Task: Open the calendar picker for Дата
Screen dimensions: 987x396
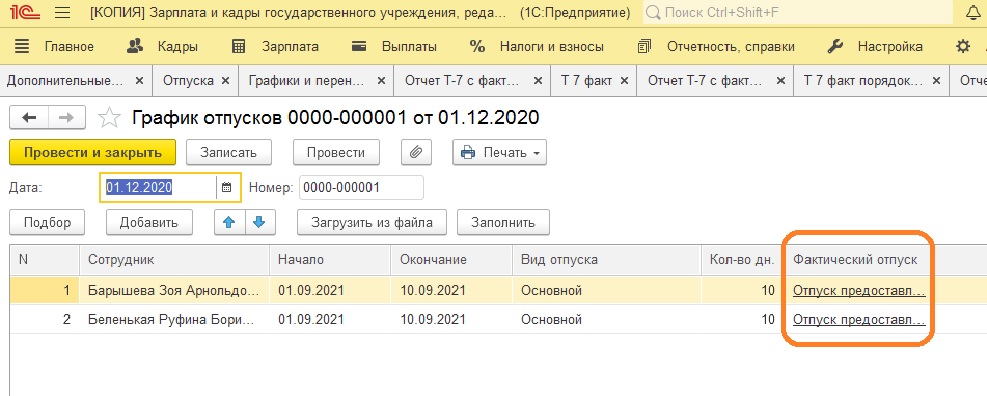Action: click(x=227, y=187)
